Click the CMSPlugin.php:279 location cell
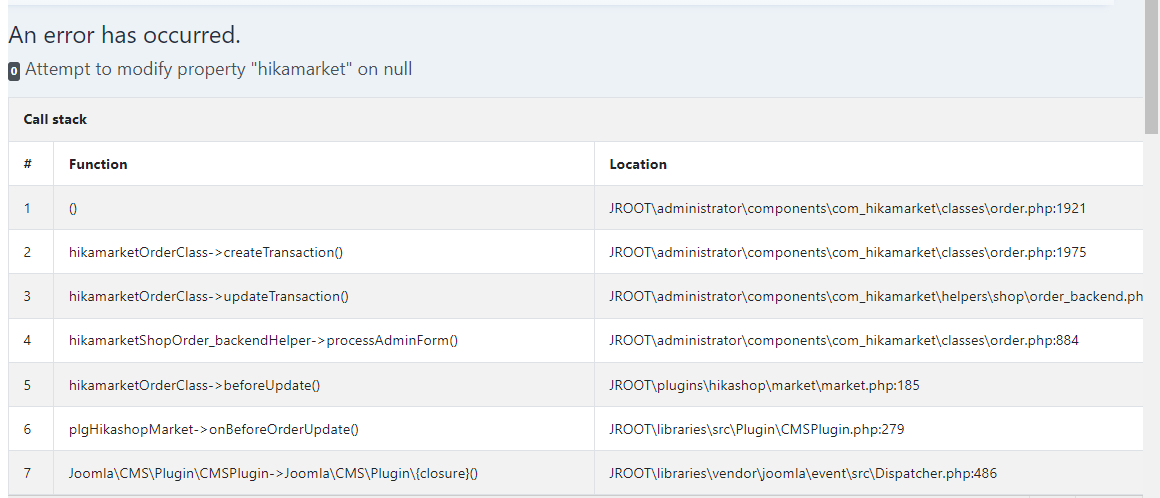Viewport: 1160px width, 498px height. 757,429
